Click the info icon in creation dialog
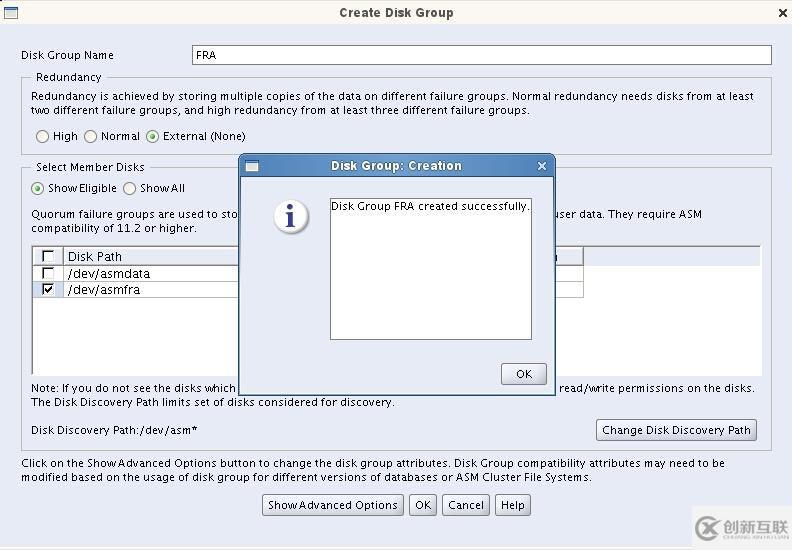The height and width of the screenshot is (550, 792). [x=291, y=217]
